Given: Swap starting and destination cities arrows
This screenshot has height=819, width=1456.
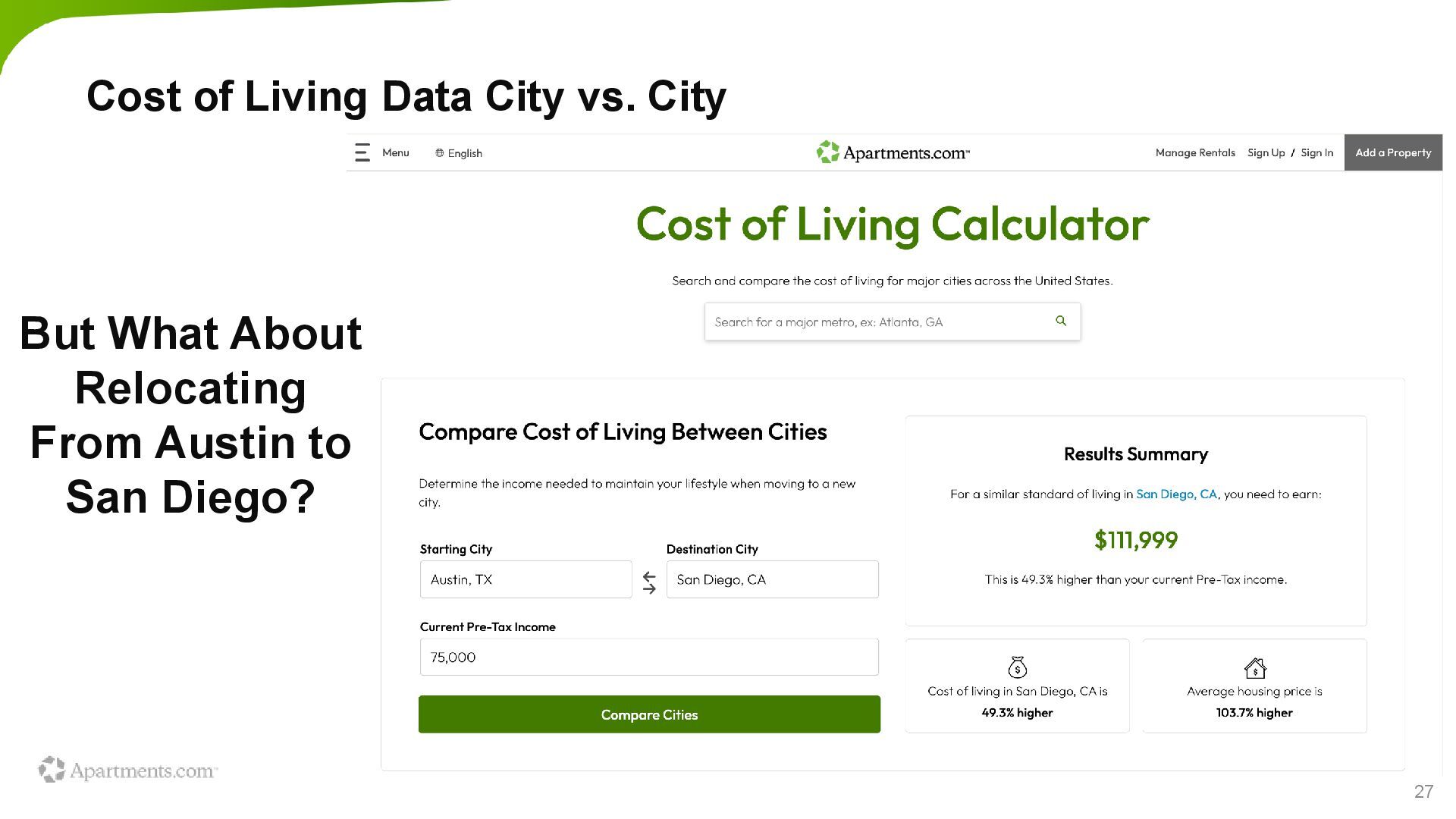Looking at the screenshot, I should (x=649, y=582).
